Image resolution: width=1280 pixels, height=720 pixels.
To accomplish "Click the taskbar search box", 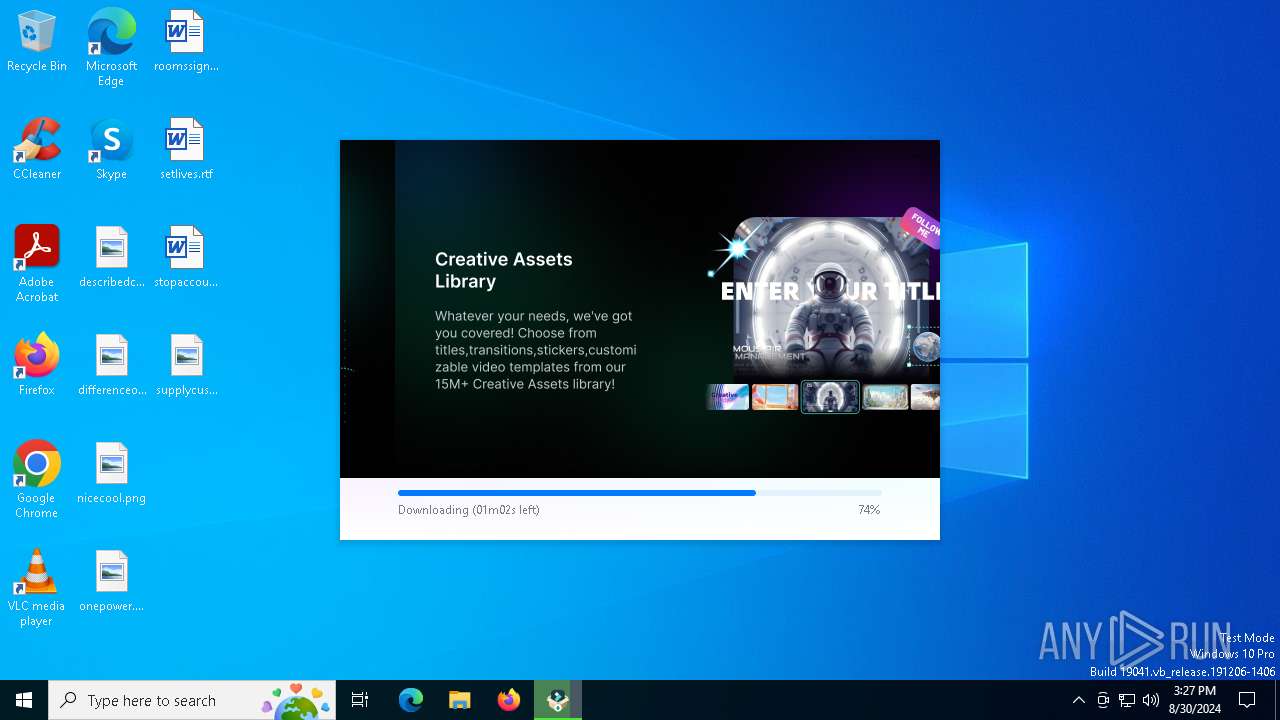I will pos(192,700).
